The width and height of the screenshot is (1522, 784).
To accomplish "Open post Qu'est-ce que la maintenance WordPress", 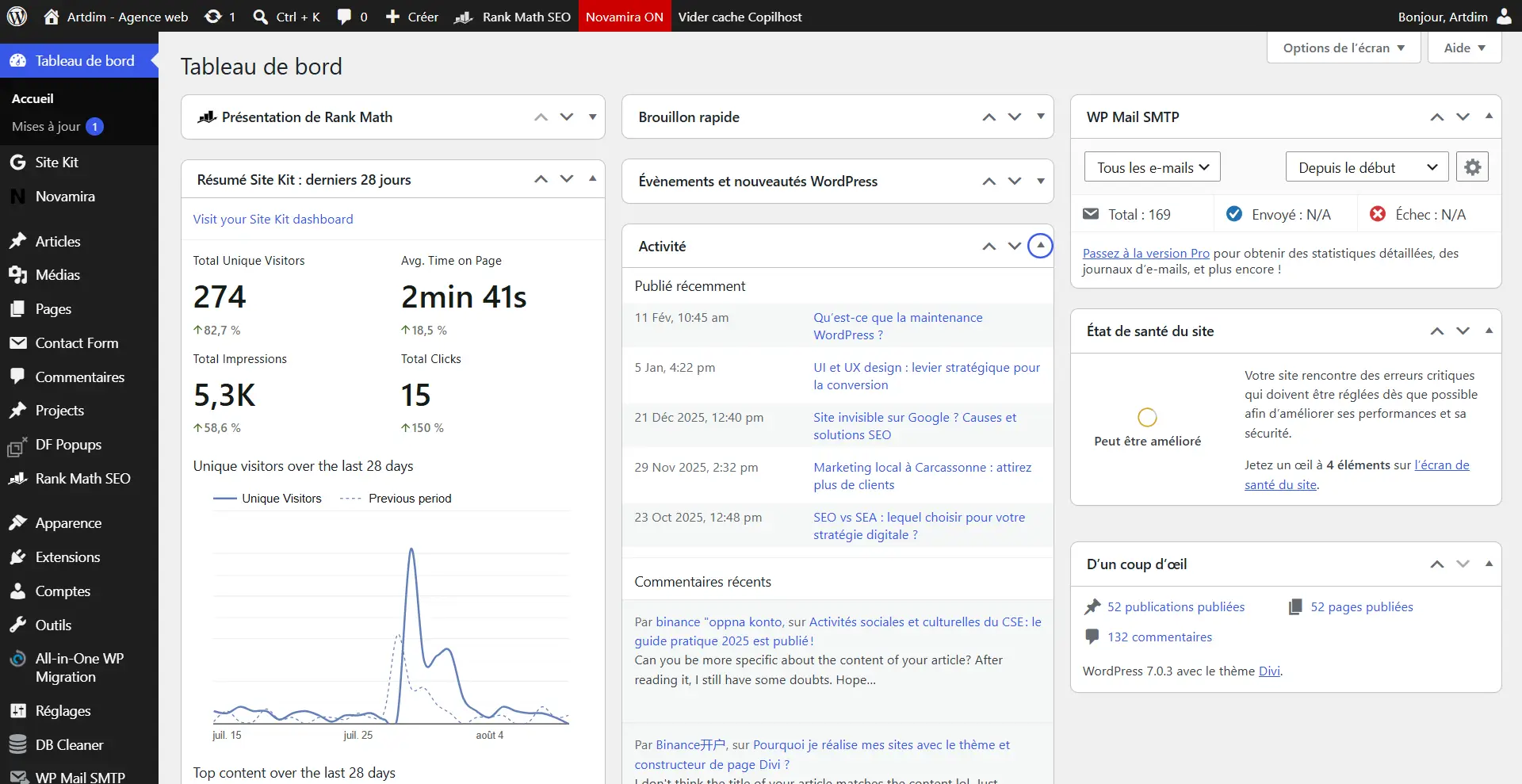I will [x=897, y=327].
